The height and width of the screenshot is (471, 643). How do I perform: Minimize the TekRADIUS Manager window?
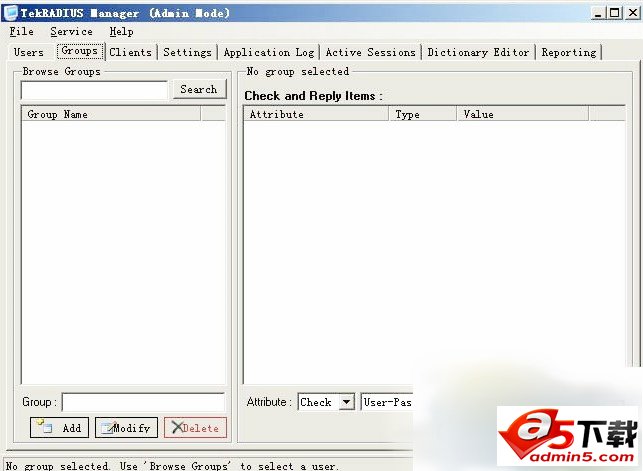coord(598,13)
